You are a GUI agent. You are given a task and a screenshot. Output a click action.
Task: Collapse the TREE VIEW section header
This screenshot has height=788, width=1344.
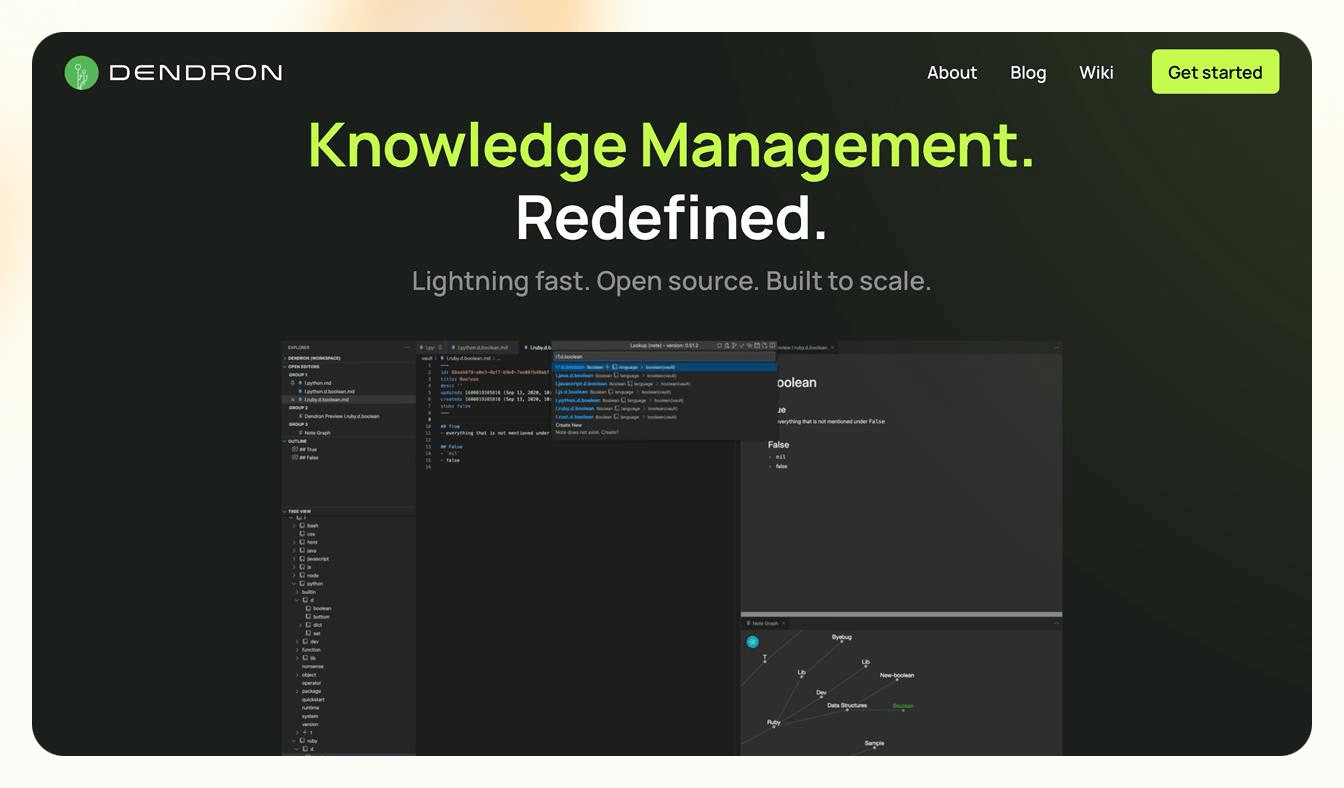point(299,511)
